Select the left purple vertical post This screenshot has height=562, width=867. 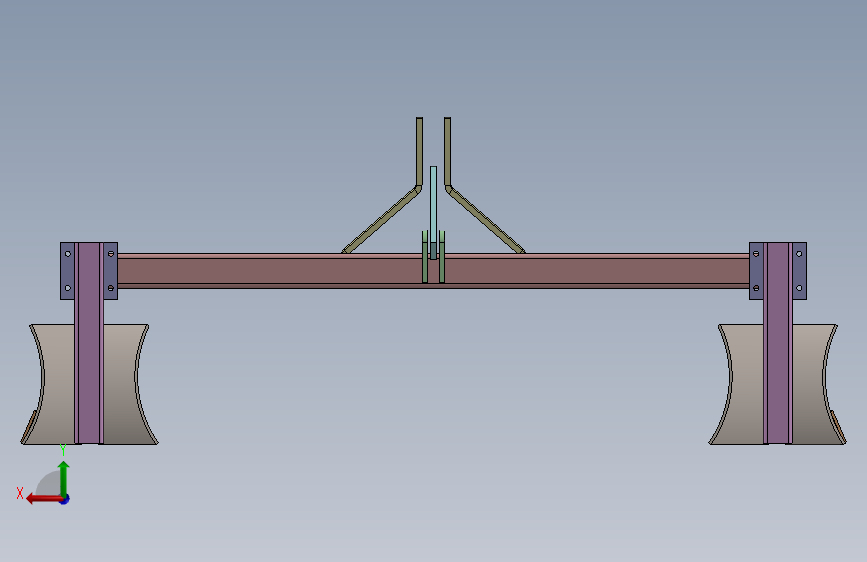pyautogui.click(x=89, y=343)
